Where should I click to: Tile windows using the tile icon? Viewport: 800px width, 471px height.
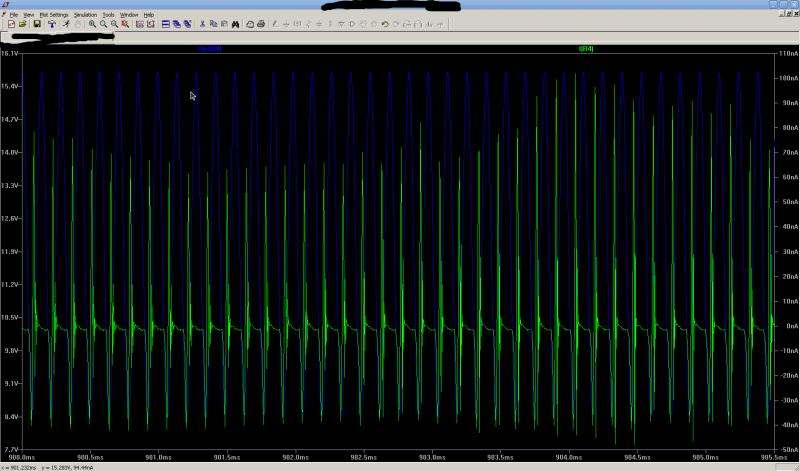click(165, 24)
